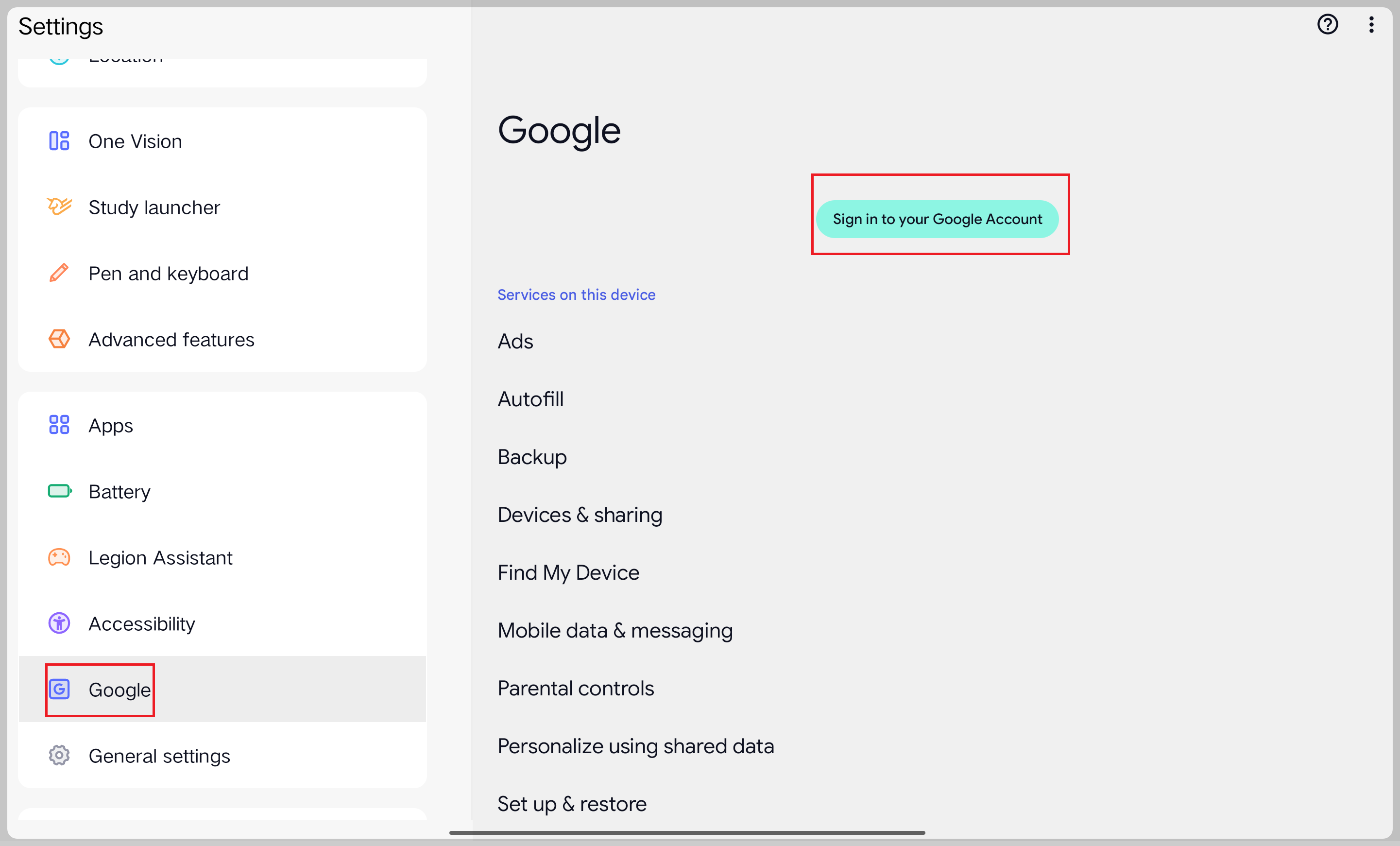The image size is (1400, 846).
Task: Click the One Vision icon
Action: click(x=59, y=141)
